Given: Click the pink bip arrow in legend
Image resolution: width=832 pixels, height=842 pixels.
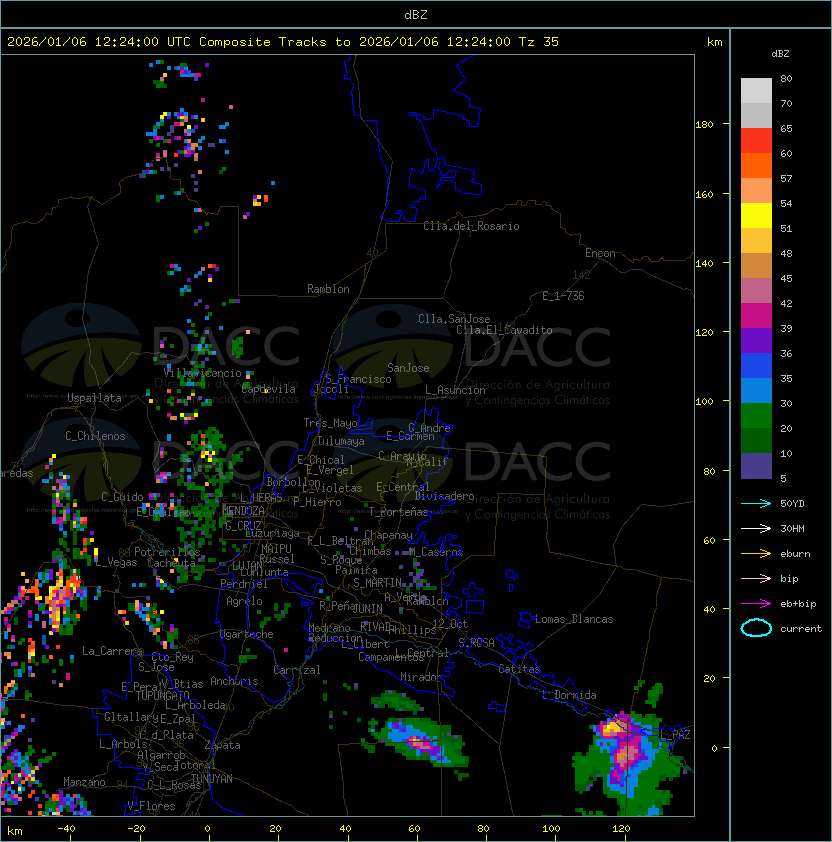Looking at the screenshot, I should [x=756, y=579].
